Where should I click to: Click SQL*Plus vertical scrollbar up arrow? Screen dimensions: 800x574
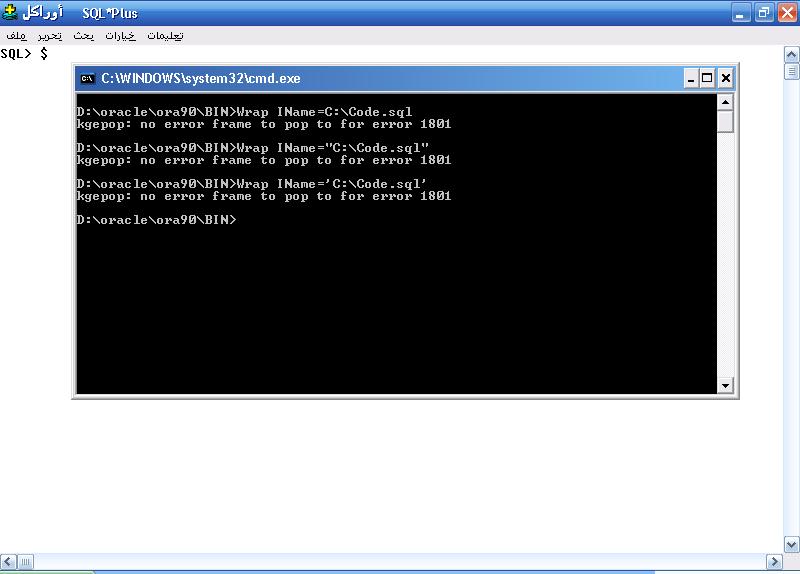point(792,54)
